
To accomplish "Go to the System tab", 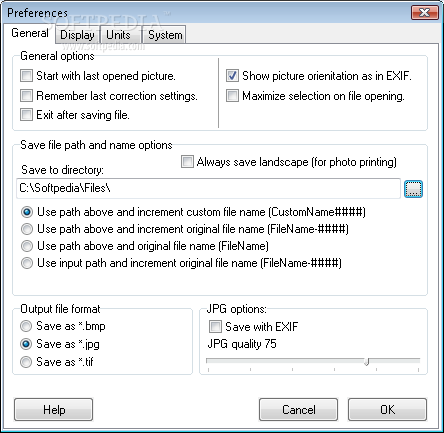I will pos(165,35).
